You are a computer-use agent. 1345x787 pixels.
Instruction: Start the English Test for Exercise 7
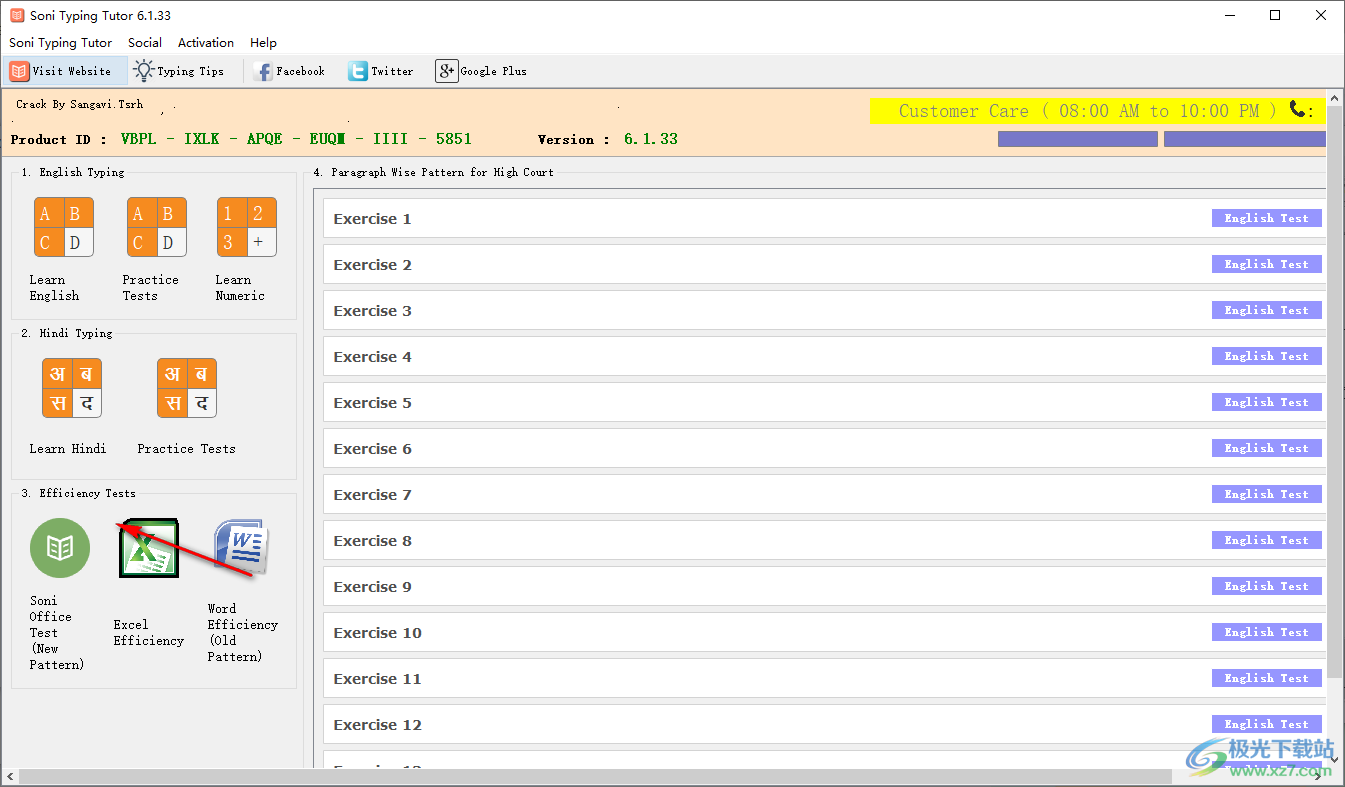tap(1266, 493)
